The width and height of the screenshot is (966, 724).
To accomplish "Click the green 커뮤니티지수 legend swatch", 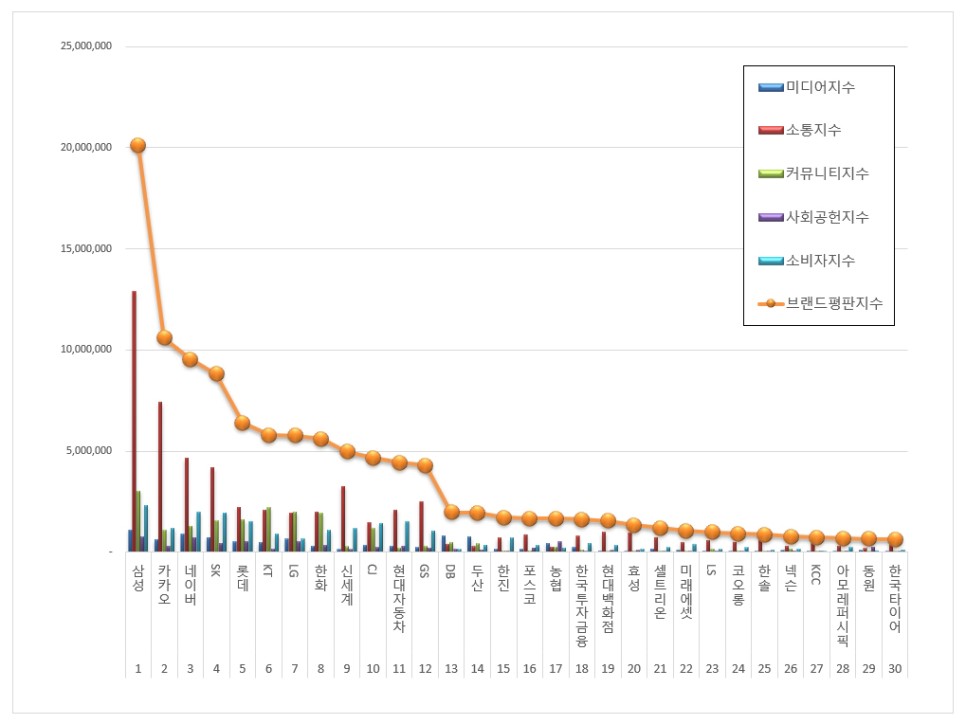I will coord(771,174).
